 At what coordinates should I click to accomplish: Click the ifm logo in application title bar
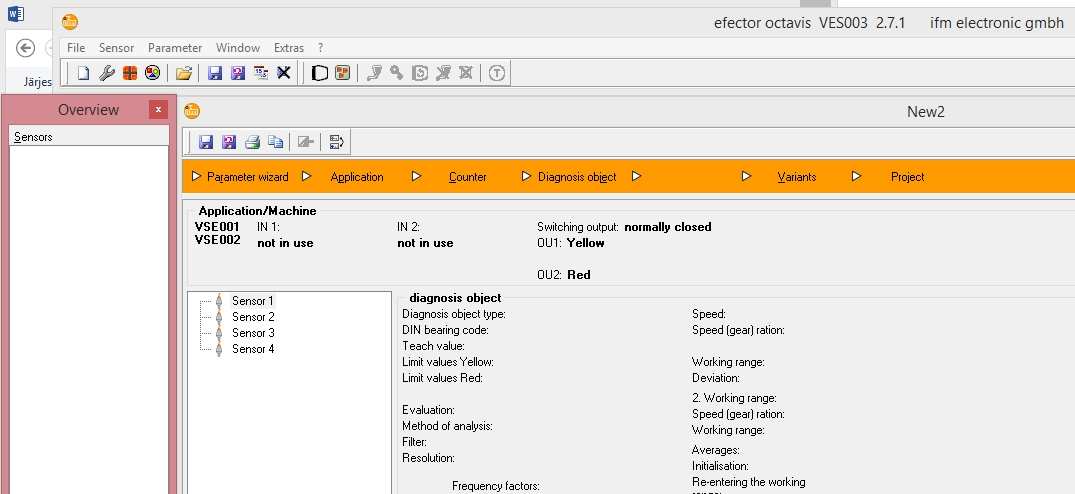(x=70, y=22)
